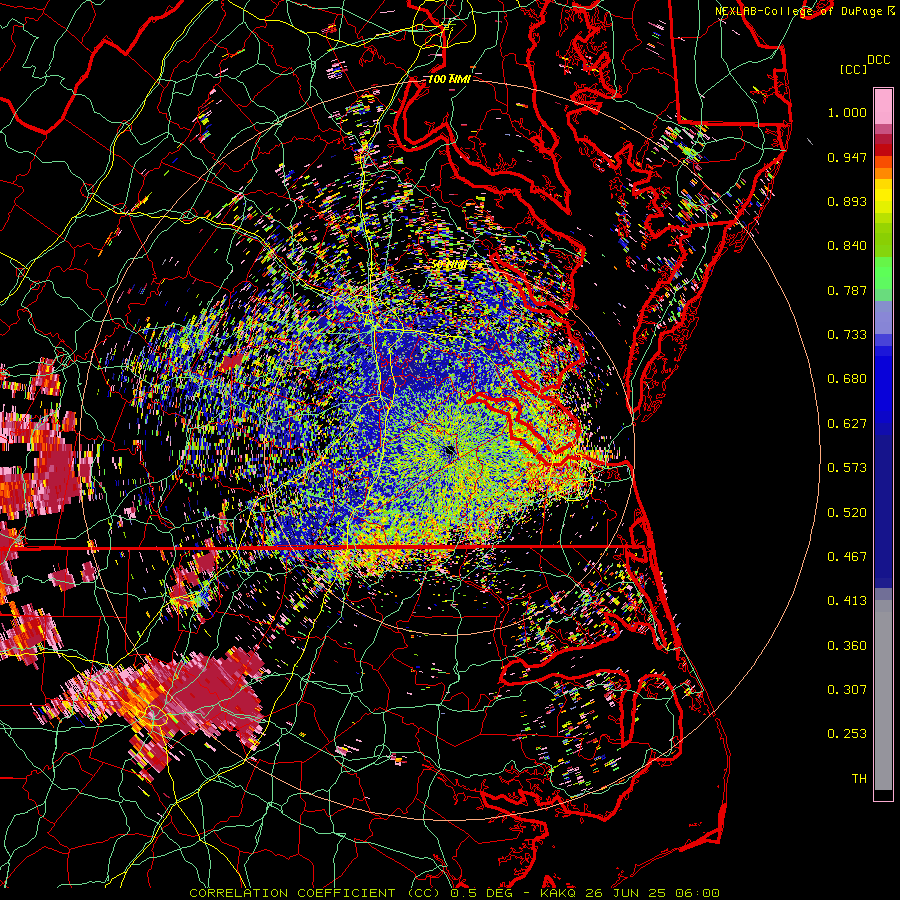Click the [CC] units label
This screenshot has height=900, width=900.
(x=853, y=69)
